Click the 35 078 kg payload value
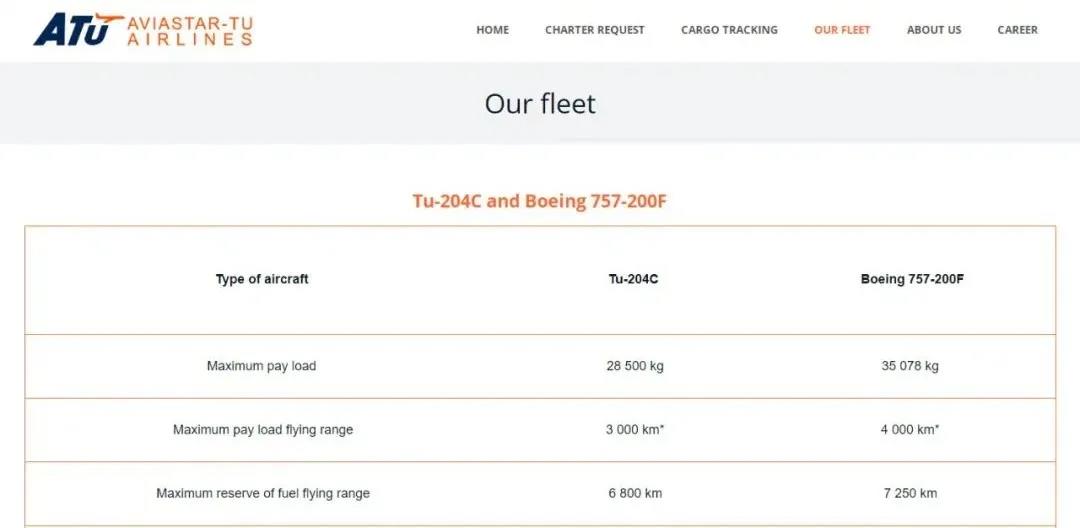The width and height of the screenshot is (1080, 528). [910, 366]
